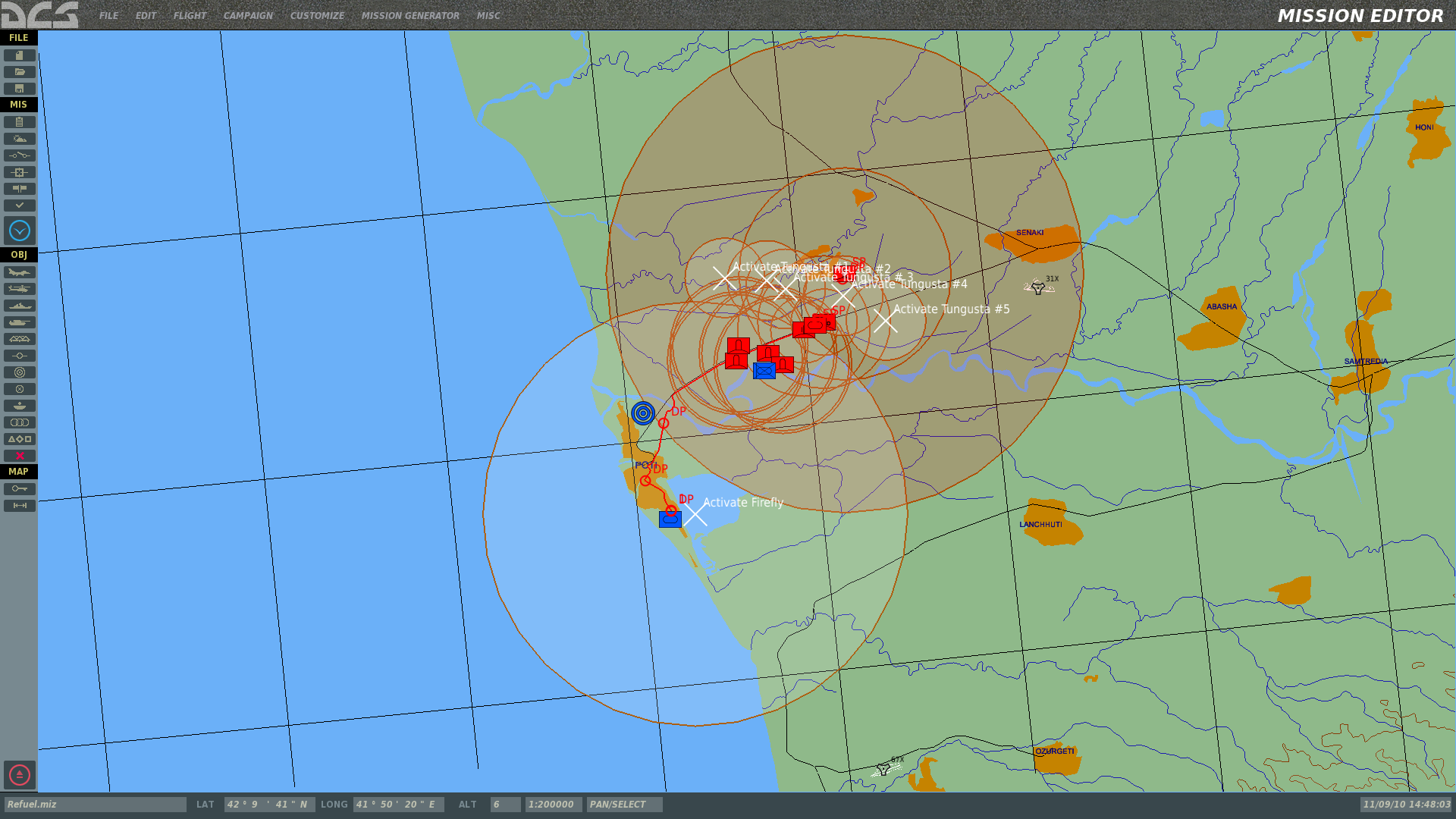
Task: Select the bowl-shaped object tool in OBJ section
Action: coord(20,406)
